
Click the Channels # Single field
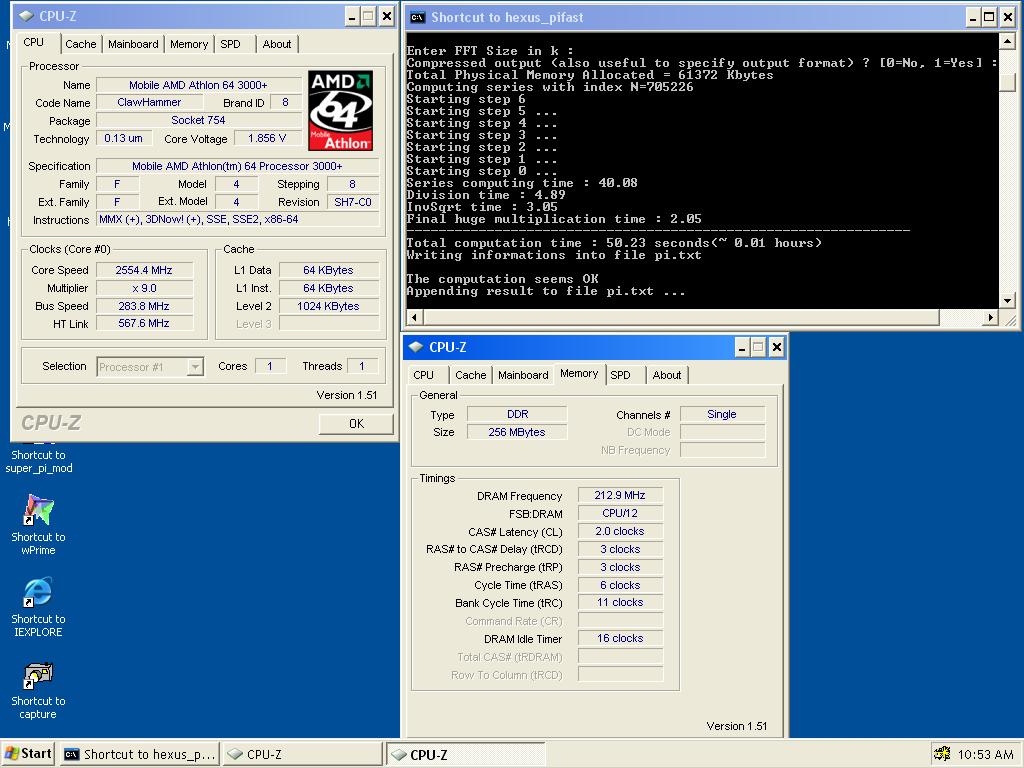[x=722, y=414]
